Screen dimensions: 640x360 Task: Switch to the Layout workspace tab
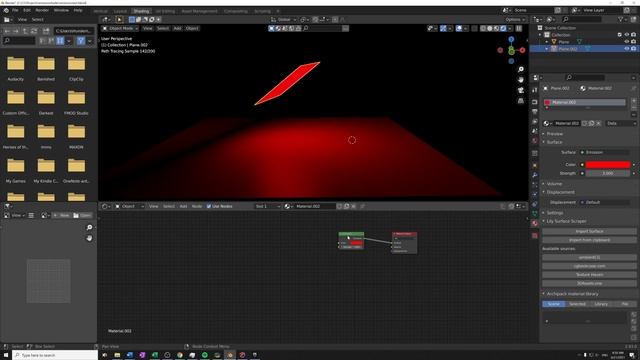click(x=120, y=11)
